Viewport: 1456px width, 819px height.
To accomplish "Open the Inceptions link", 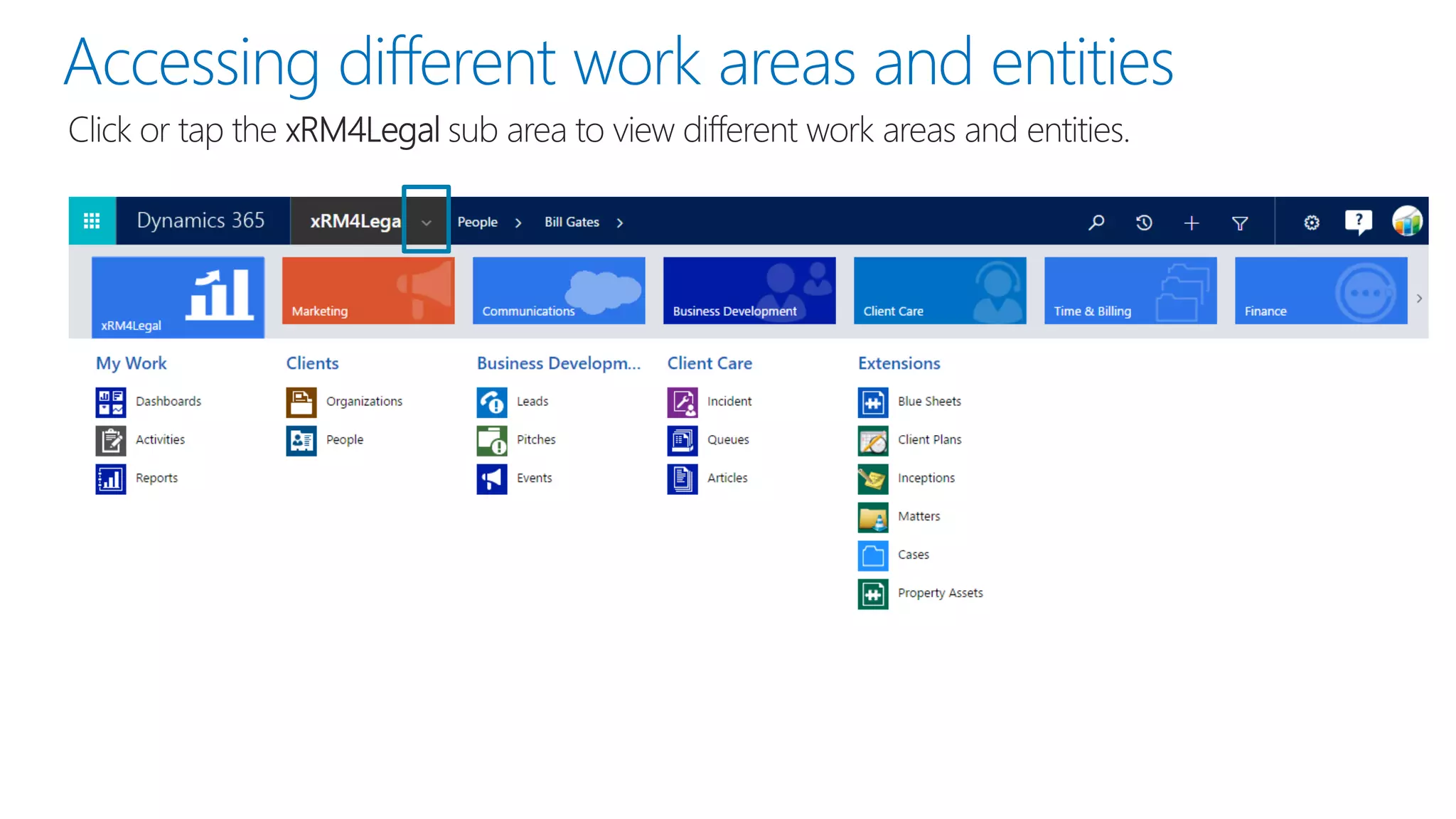I will (926, 478).
